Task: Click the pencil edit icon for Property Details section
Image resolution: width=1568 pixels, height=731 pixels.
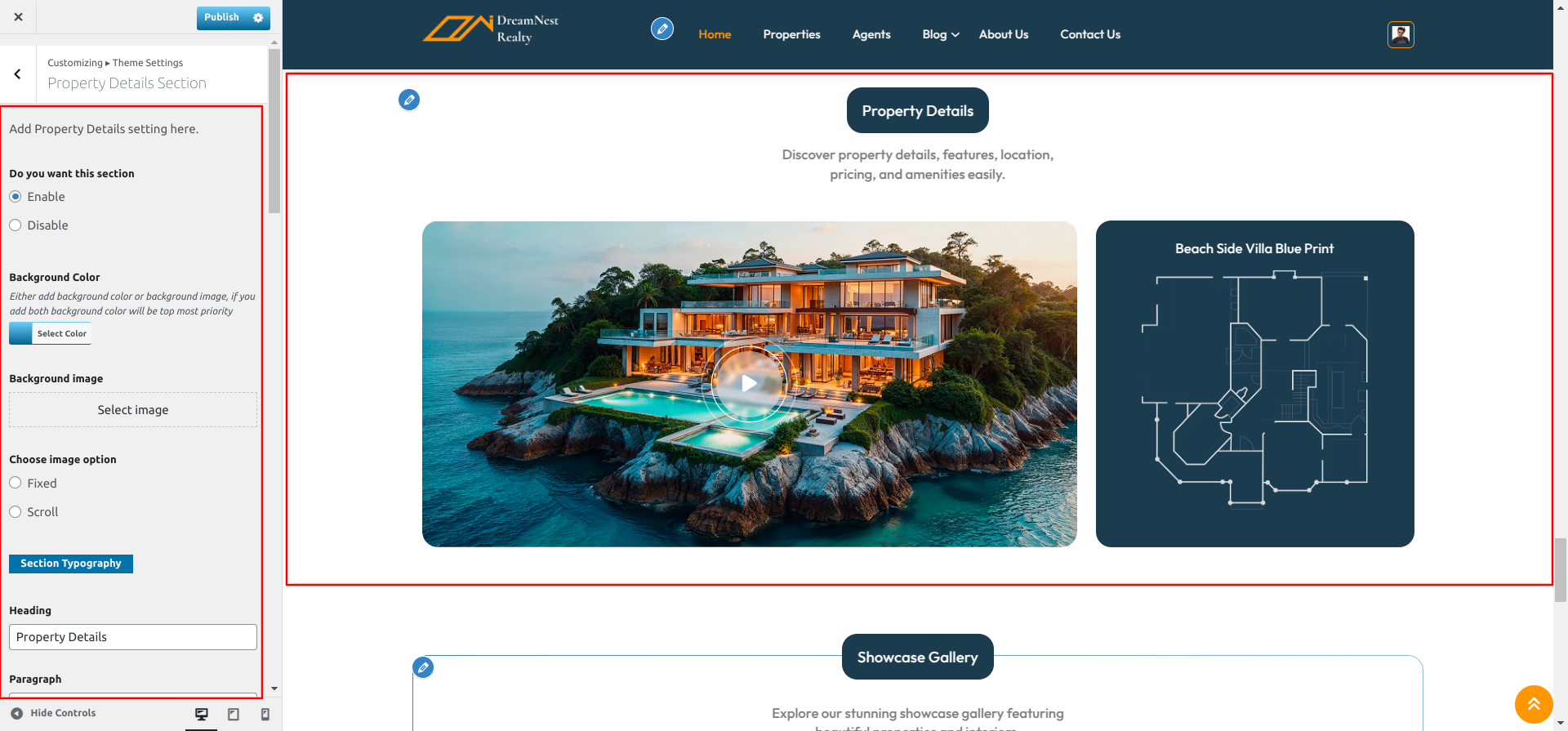Action: point(409,100)
